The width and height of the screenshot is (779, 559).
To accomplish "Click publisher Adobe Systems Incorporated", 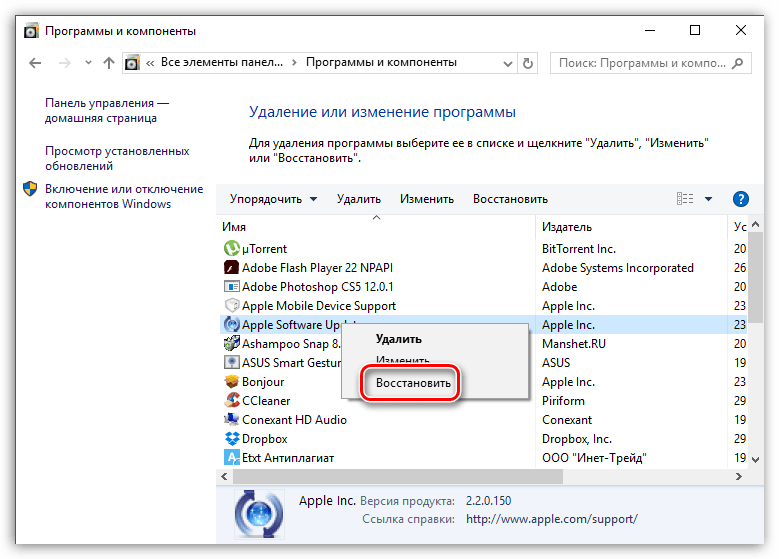I will [x=618, y=268].
